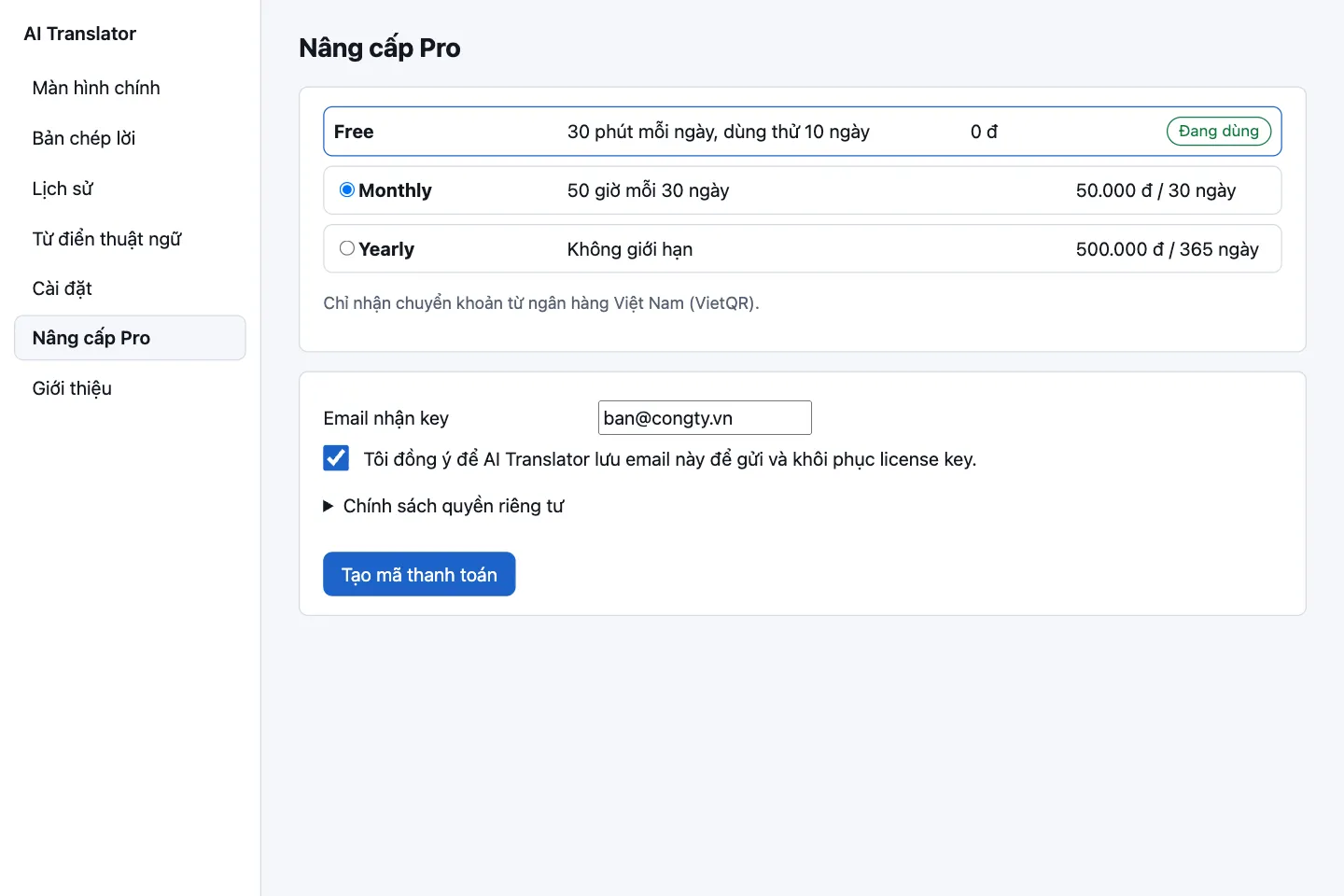Screen dimensions: 1344x896
Task: Click the AI Translator app title
Action: coord(80,34)
